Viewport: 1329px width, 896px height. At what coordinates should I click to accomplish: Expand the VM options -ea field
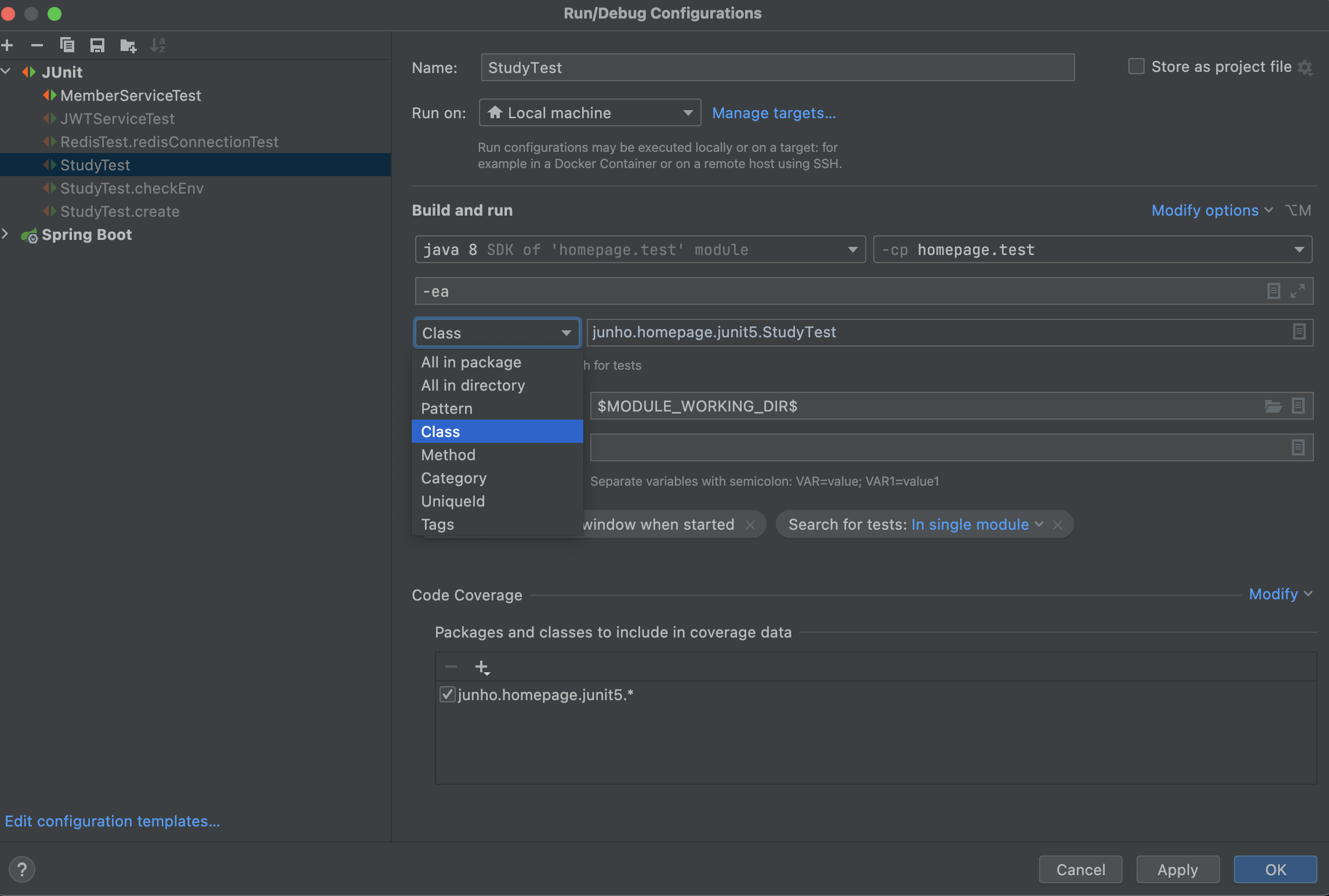click(1298, 291)
